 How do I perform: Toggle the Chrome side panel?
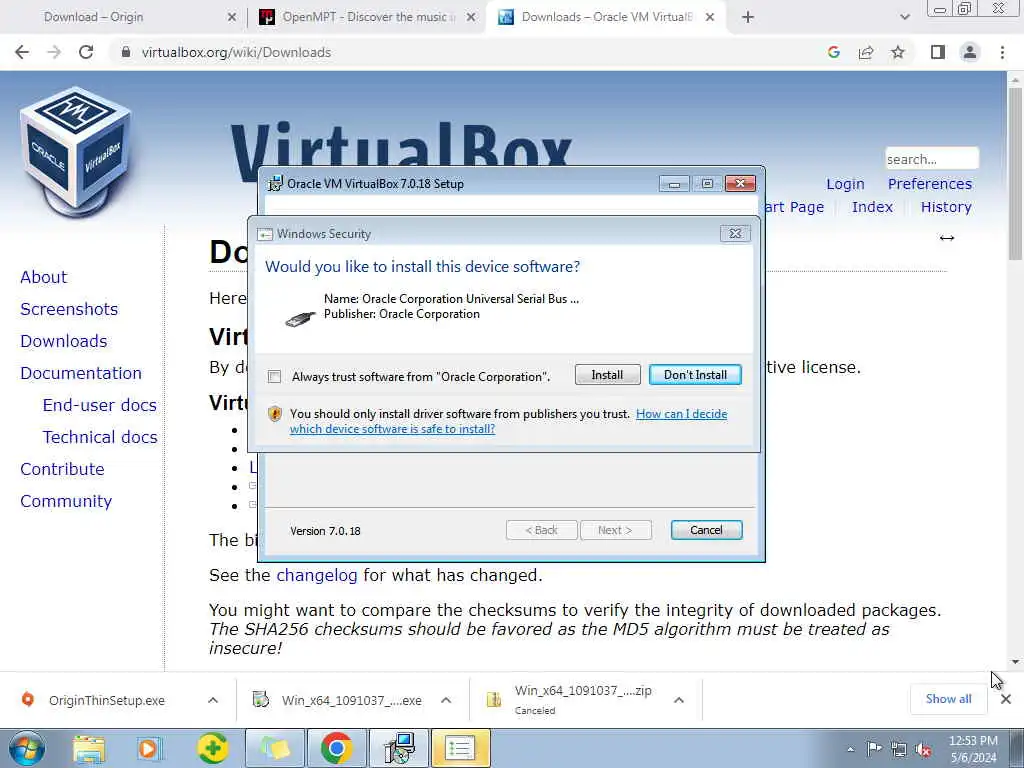coord(938,52)
